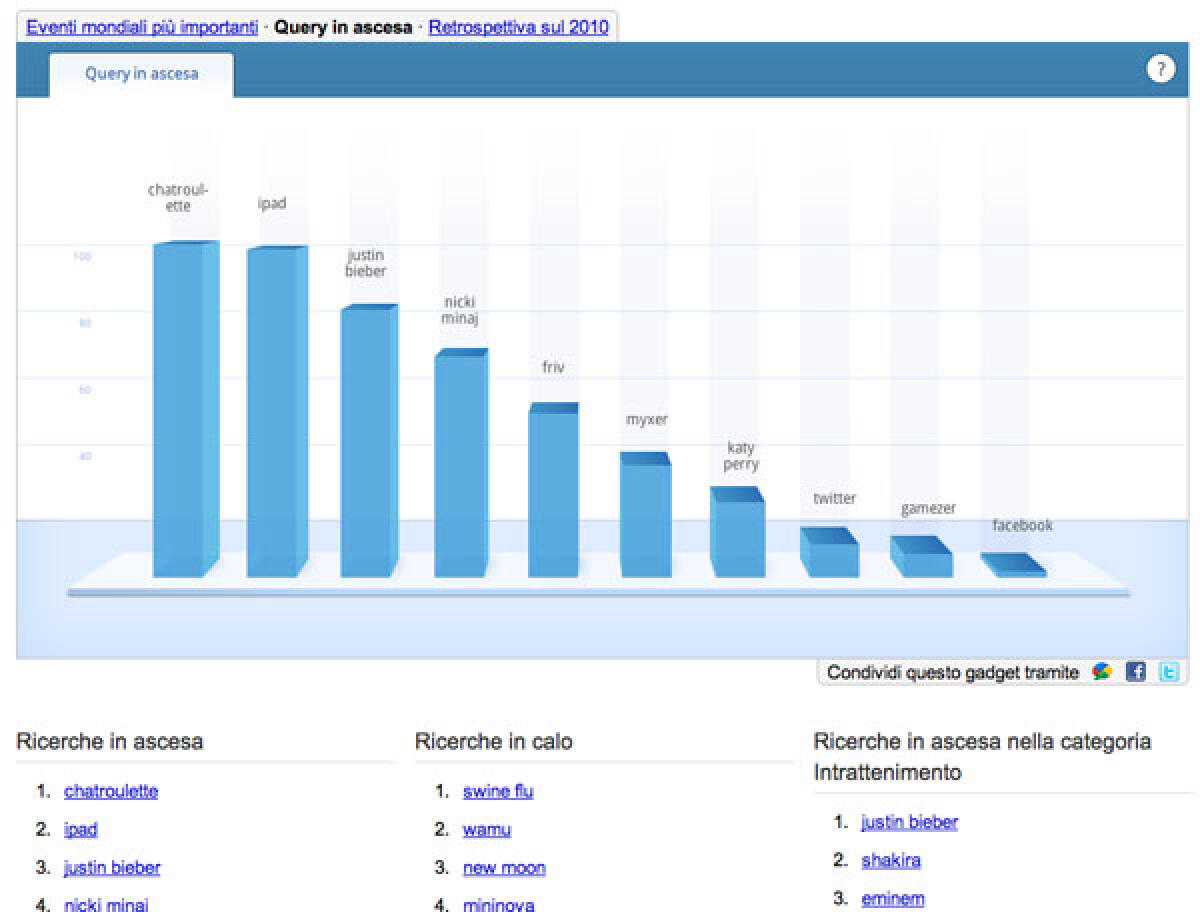Click the nicki minaj bar in chart

(x=461, y=463)
